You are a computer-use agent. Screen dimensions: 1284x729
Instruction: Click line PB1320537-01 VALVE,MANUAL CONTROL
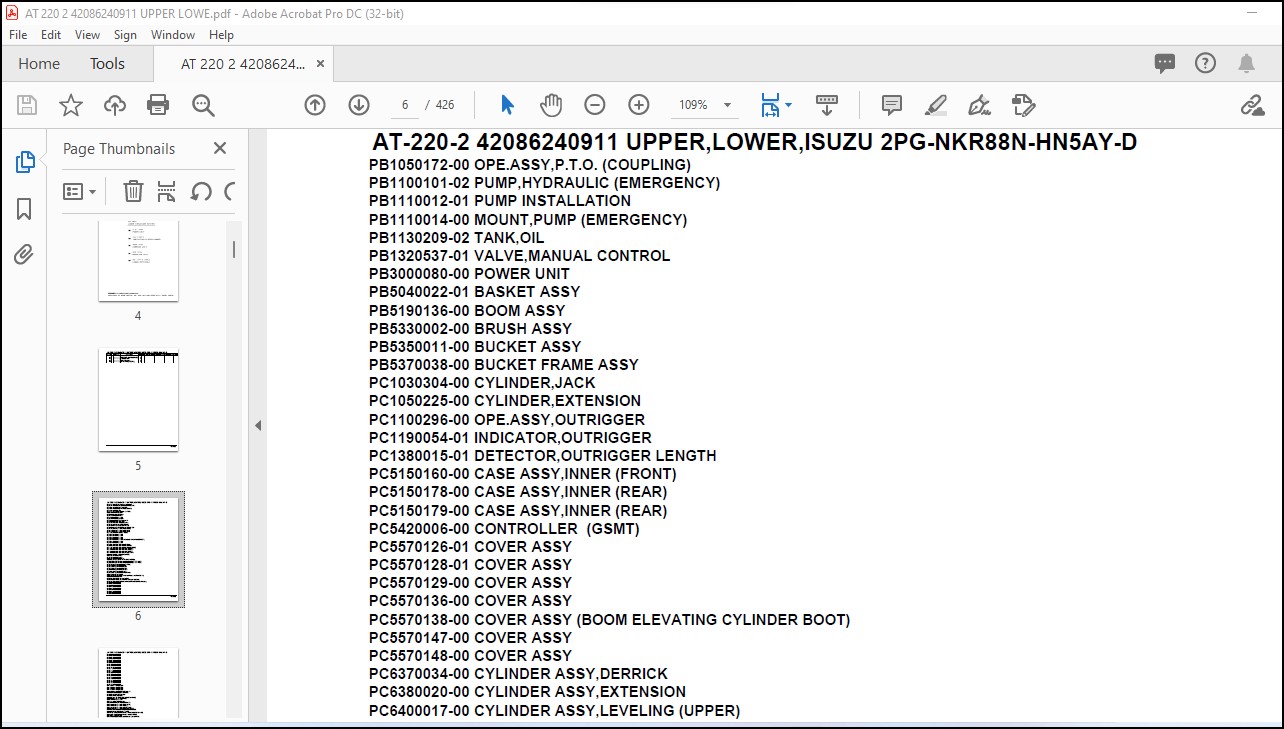(x=520, y=255)
